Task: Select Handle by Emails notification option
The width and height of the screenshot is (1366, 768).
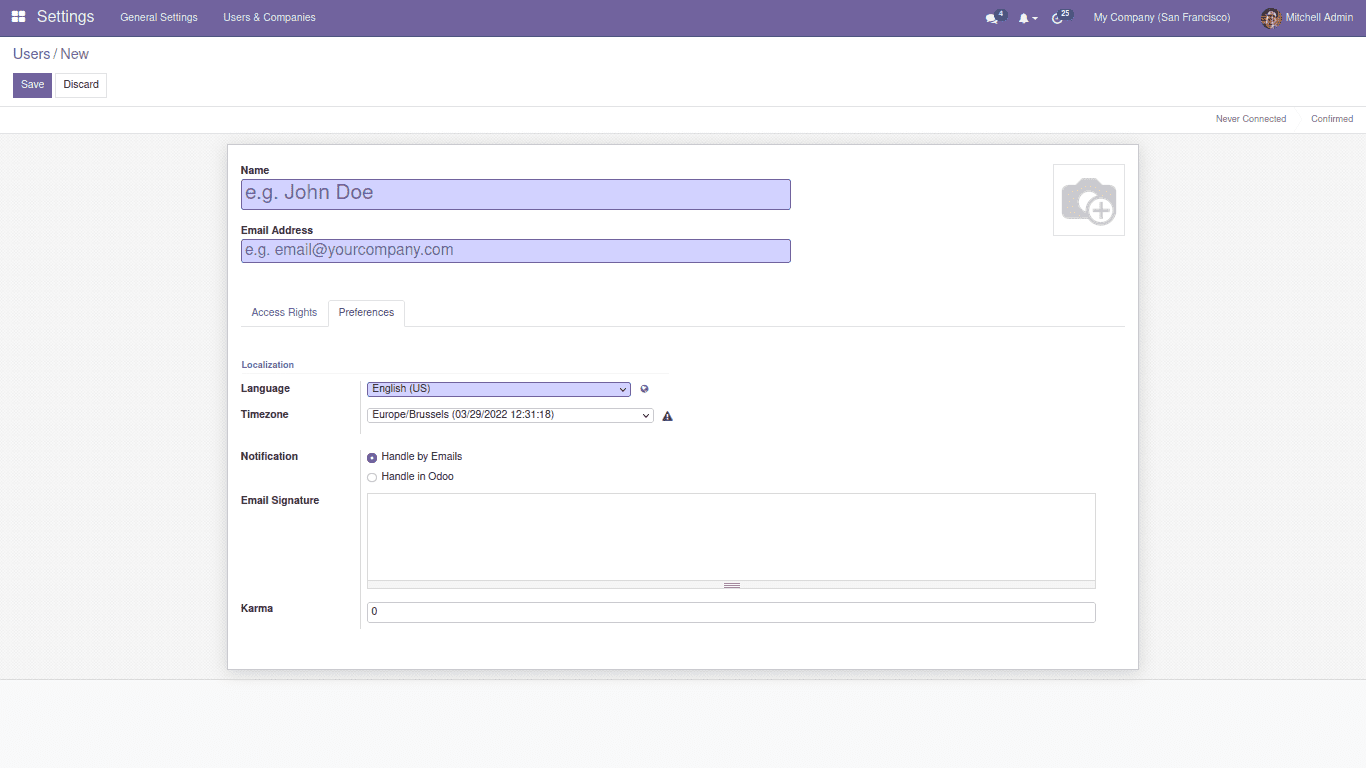Action: tap(372, 457)
